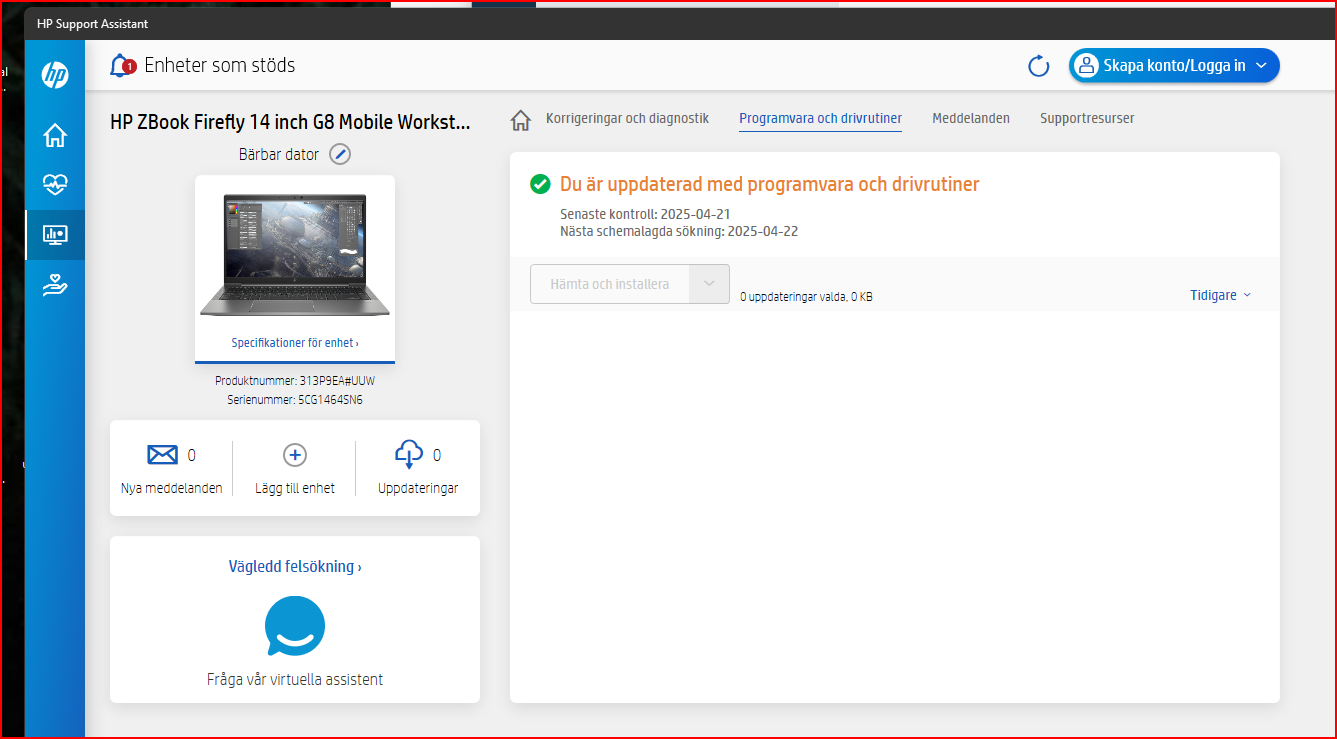
Task: Open the support hand-heart sidebar icon
Action: [x=55, y=286]
